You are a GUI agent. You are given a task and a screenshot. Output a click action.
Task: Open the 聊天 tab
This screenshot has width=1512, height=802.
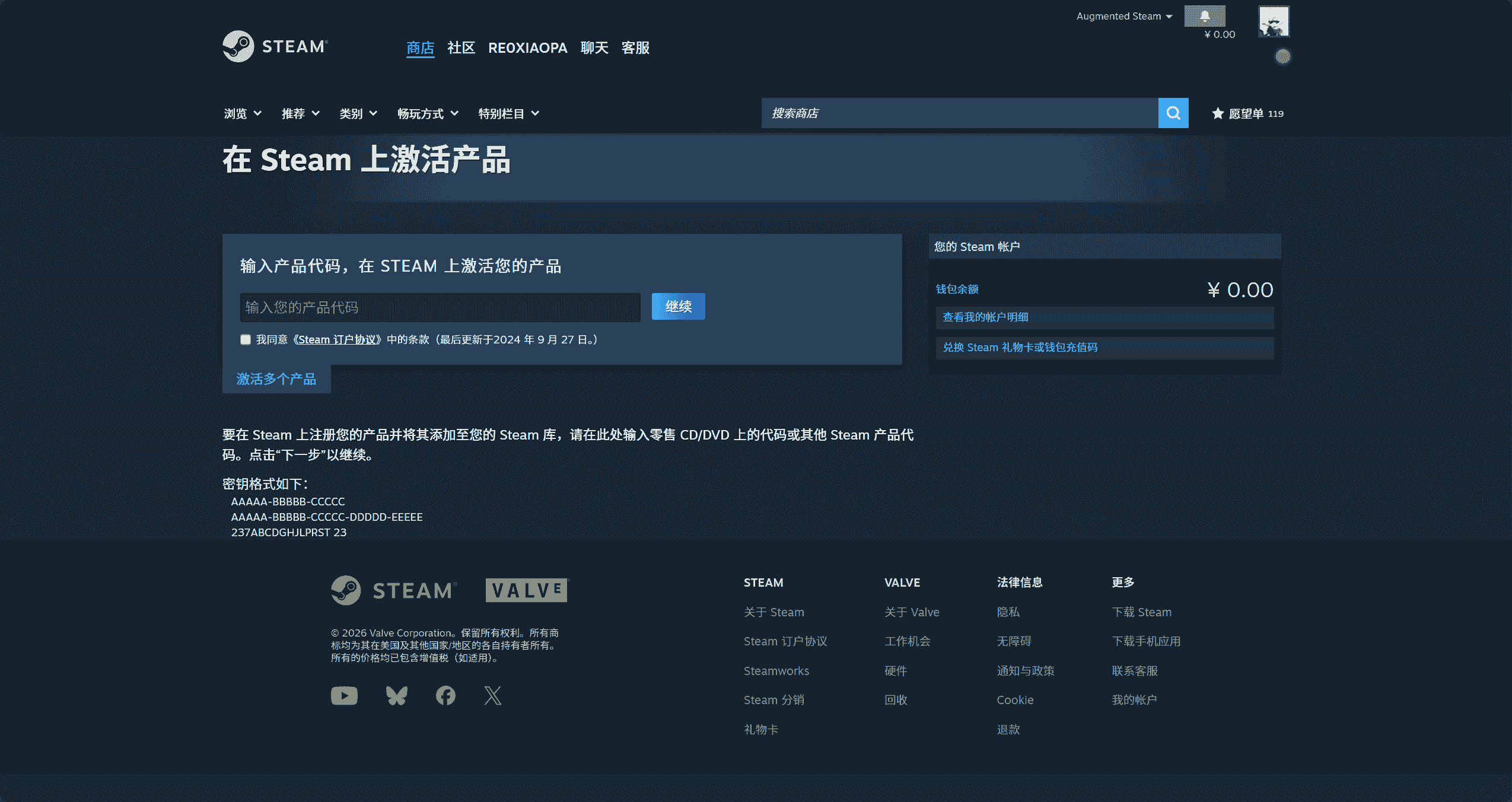coord(594,47)
